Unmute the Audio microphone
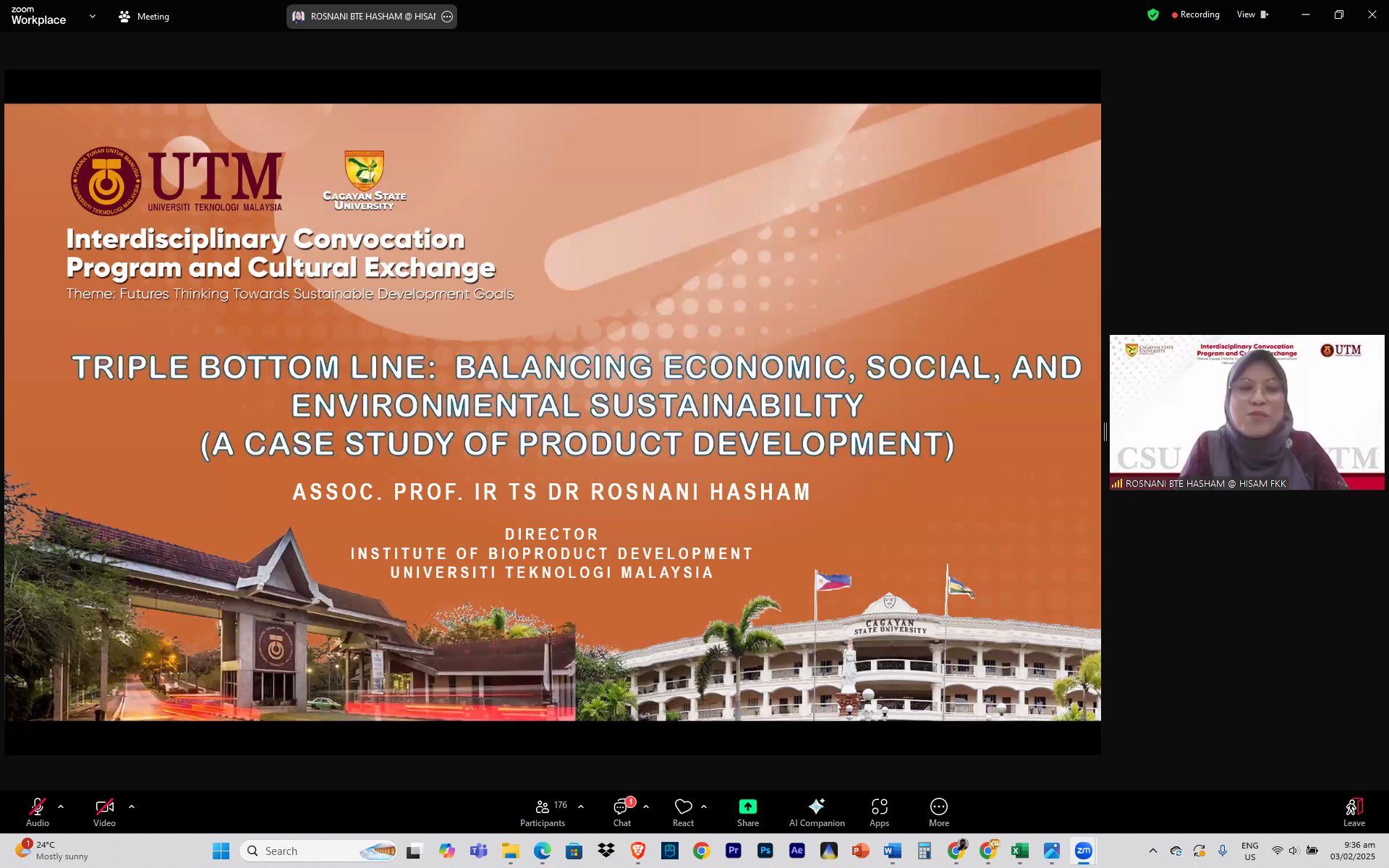 (38, 812)
